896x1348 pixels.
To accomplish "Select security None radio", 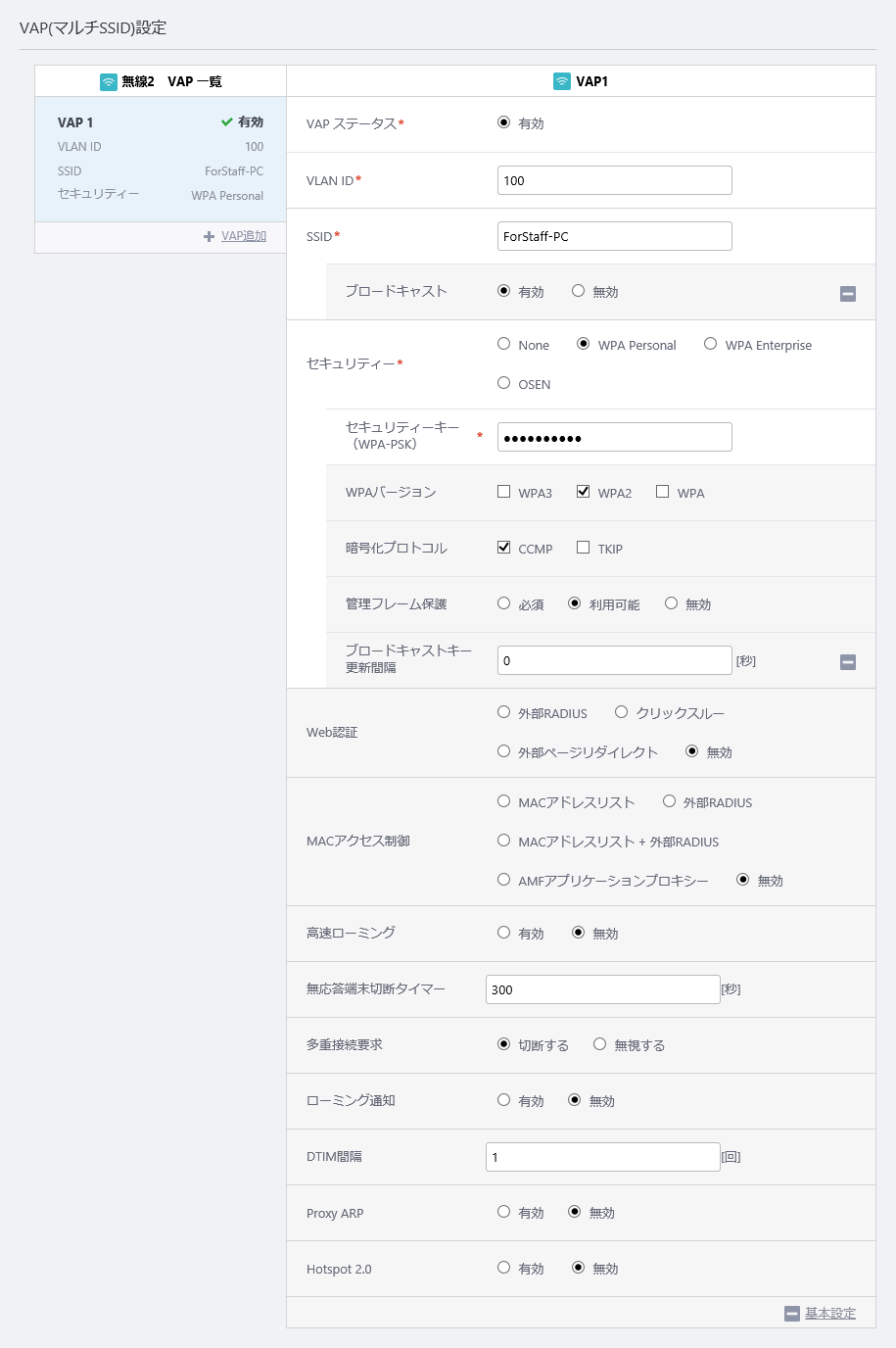I will pos(503,344).
